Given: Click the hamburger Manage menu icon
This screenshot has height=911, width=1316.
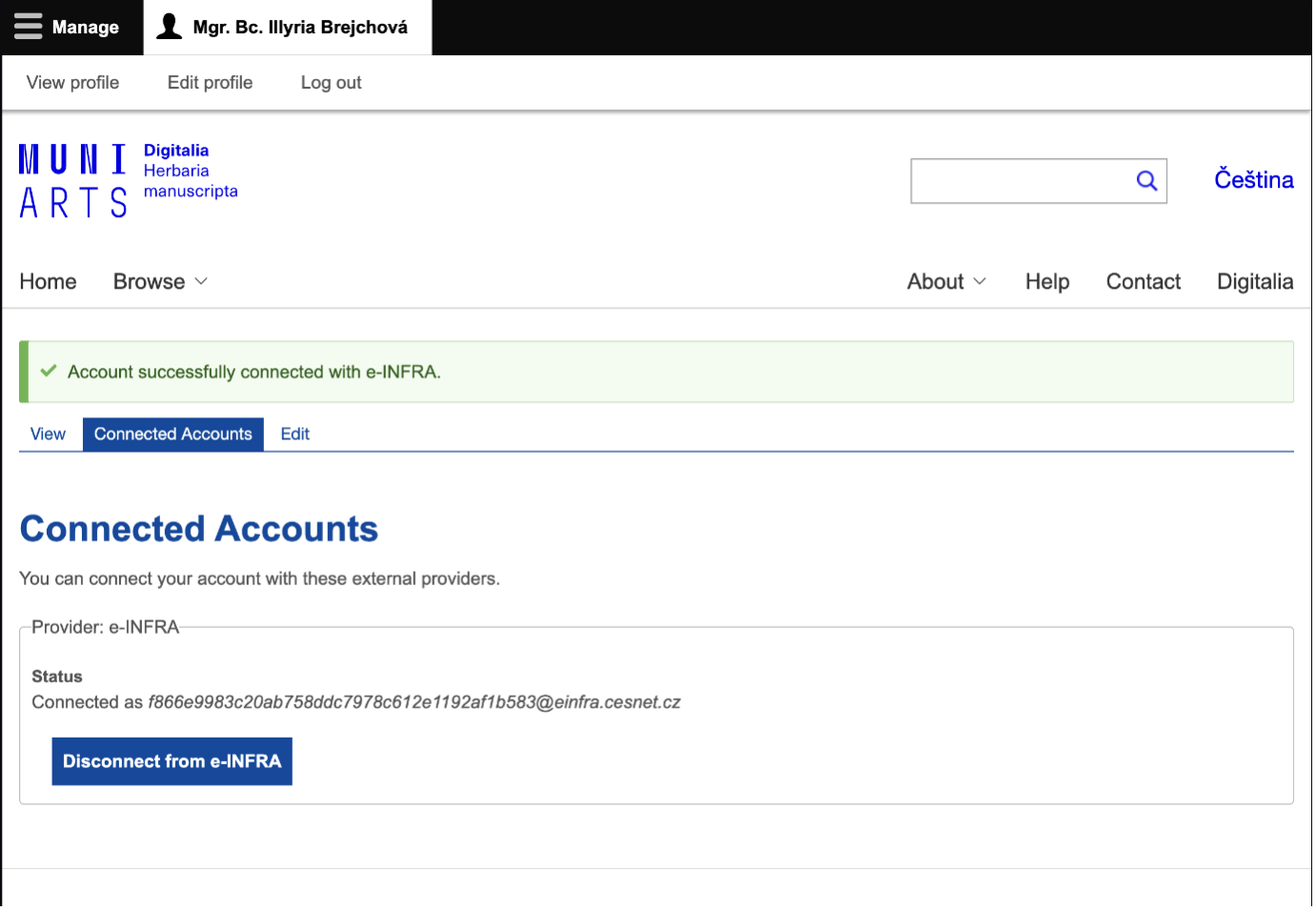Looking at the screenshot, I should pos(29,27).
